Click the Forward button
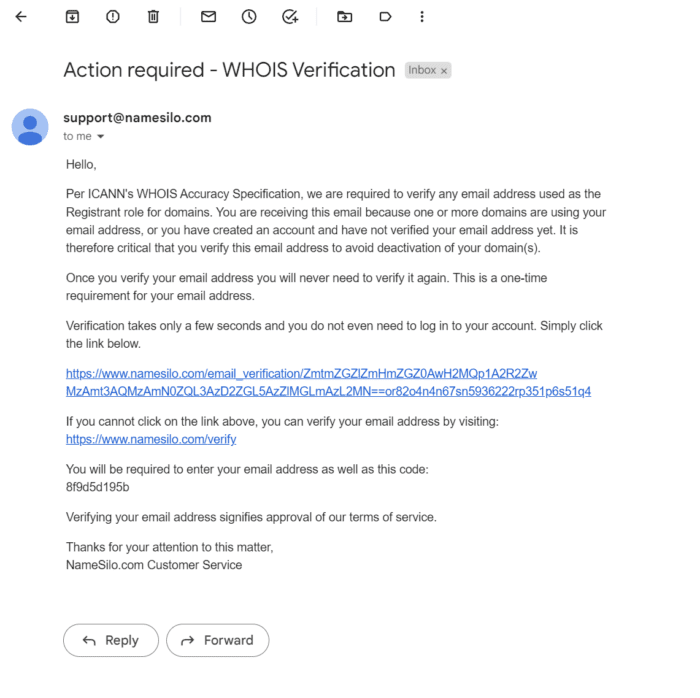The width and height of the screenshot is (700, 698). coord(217,640)
